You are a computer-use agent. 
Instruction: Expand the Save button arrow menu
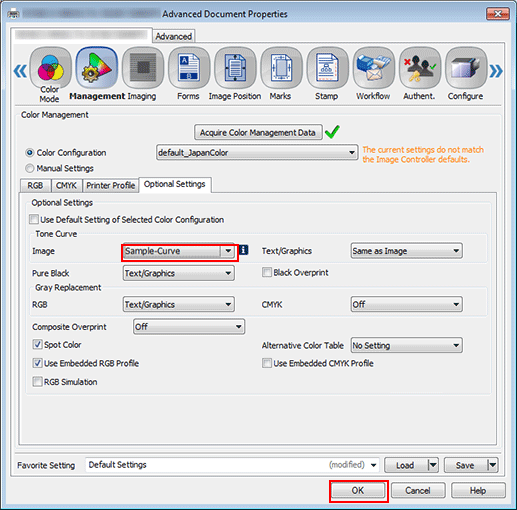point(492,465)
